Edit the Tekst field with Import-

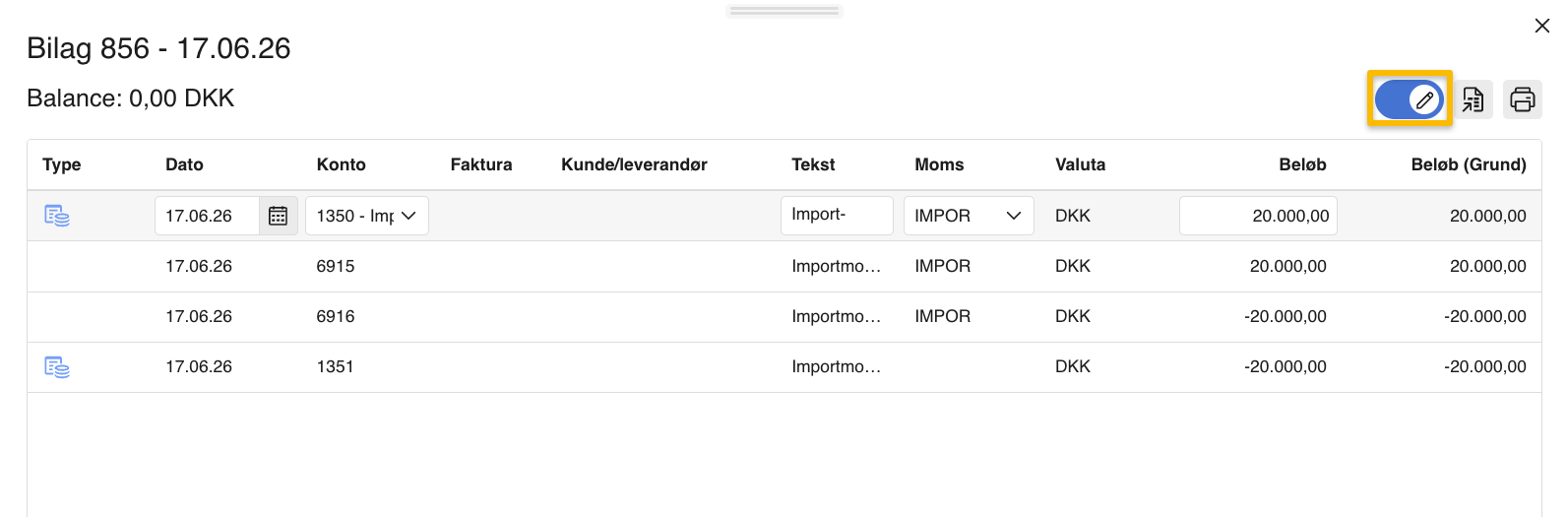coord(836,216)
